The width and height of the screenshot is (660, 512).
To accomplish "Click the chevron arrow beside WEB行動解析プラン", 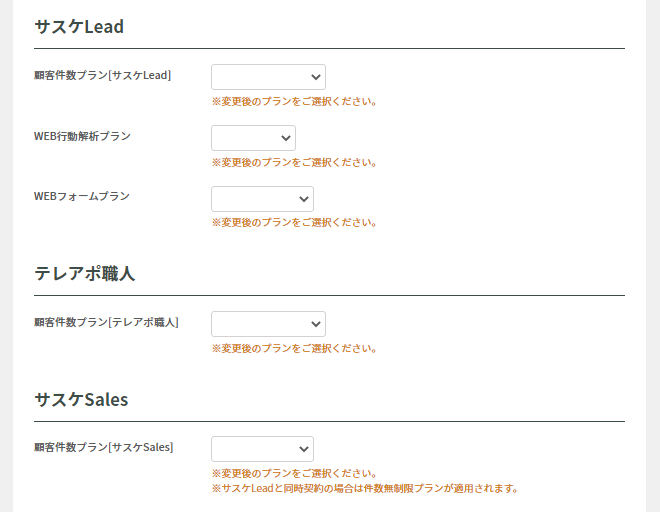I will pos(286,138).
